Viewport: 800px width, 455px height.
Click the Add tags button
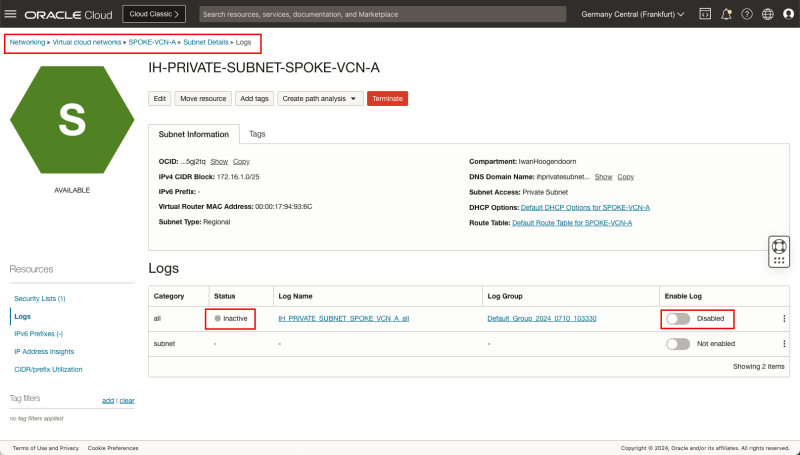click(x=254, y=99)
